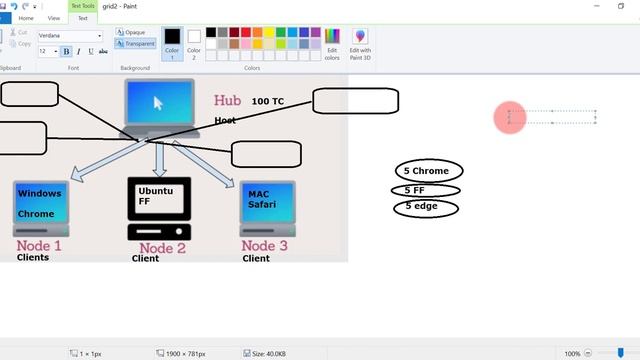
Task: Click the zoom out minus button
Action: point(588,353)
